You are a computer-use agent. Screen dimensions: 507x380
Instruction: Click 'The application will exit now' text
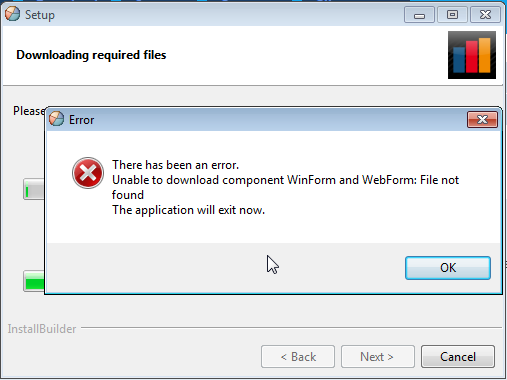click(188, 210)
